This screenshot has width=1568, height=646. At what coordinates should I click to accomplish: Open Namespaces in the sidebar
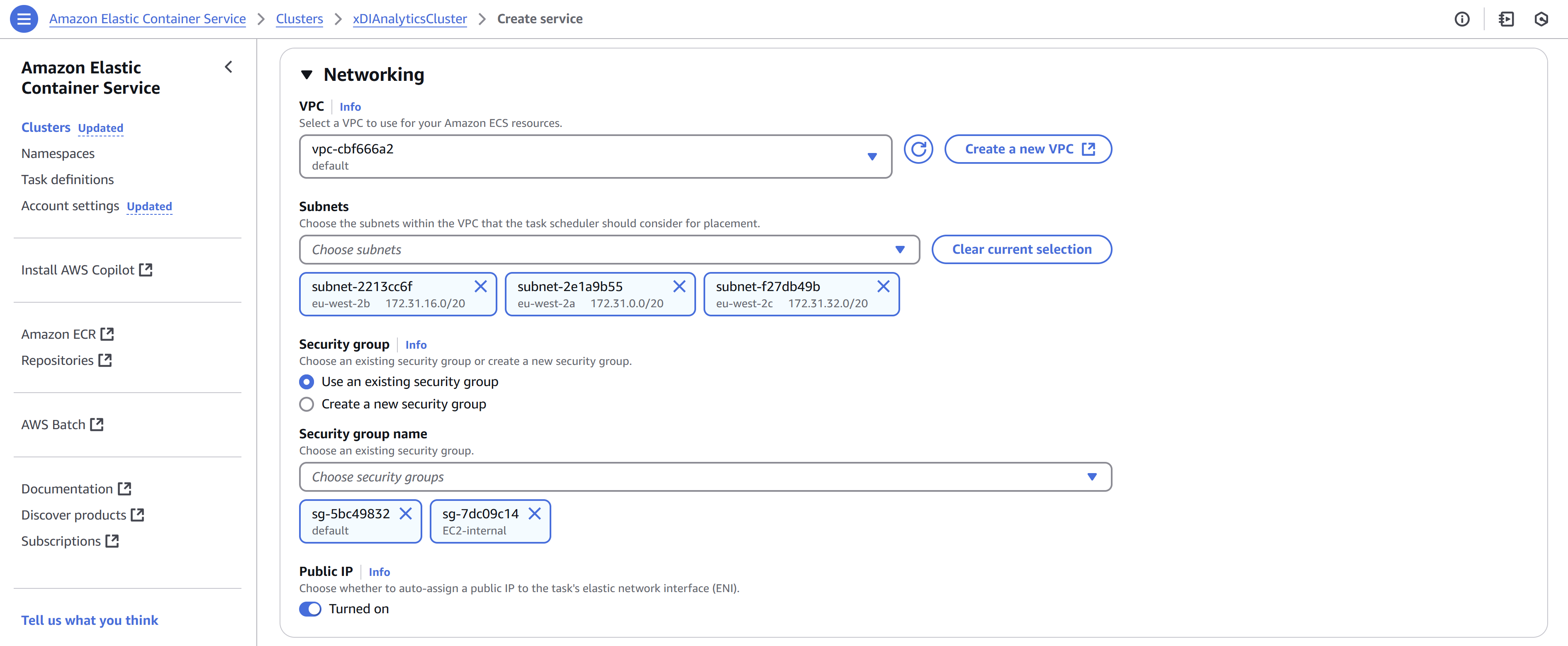[x=58, y=154]
